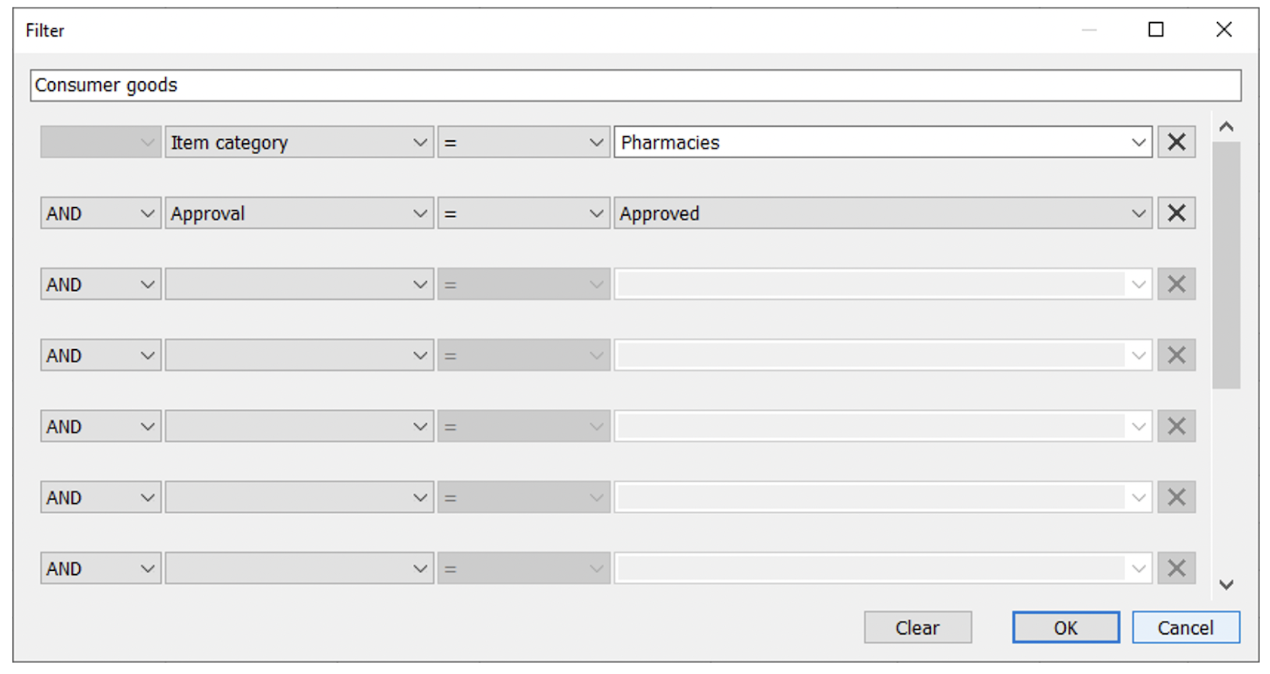1270x674 pixels.
Task: Select field in the third filter row
Action: 299,285
